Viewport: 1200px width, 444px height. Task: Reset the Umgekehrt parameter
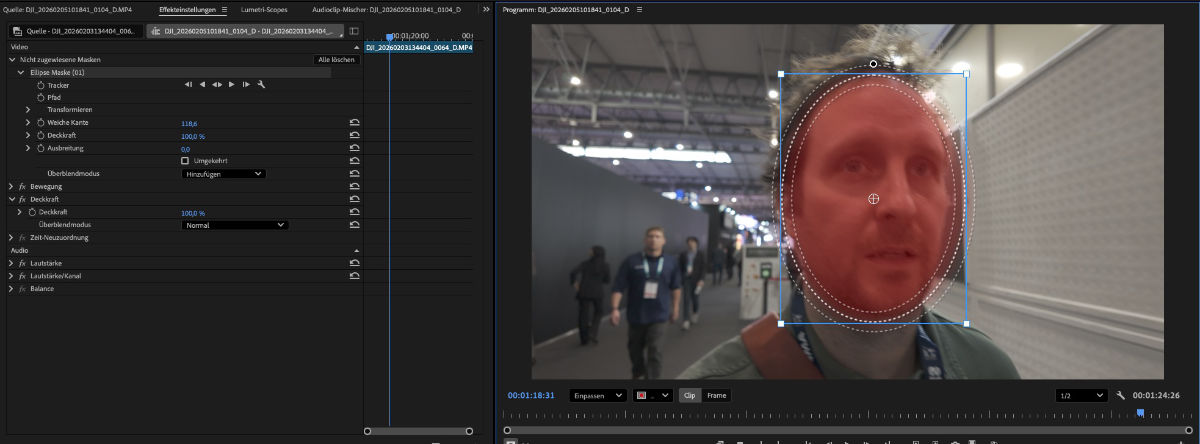click(354, 160)
